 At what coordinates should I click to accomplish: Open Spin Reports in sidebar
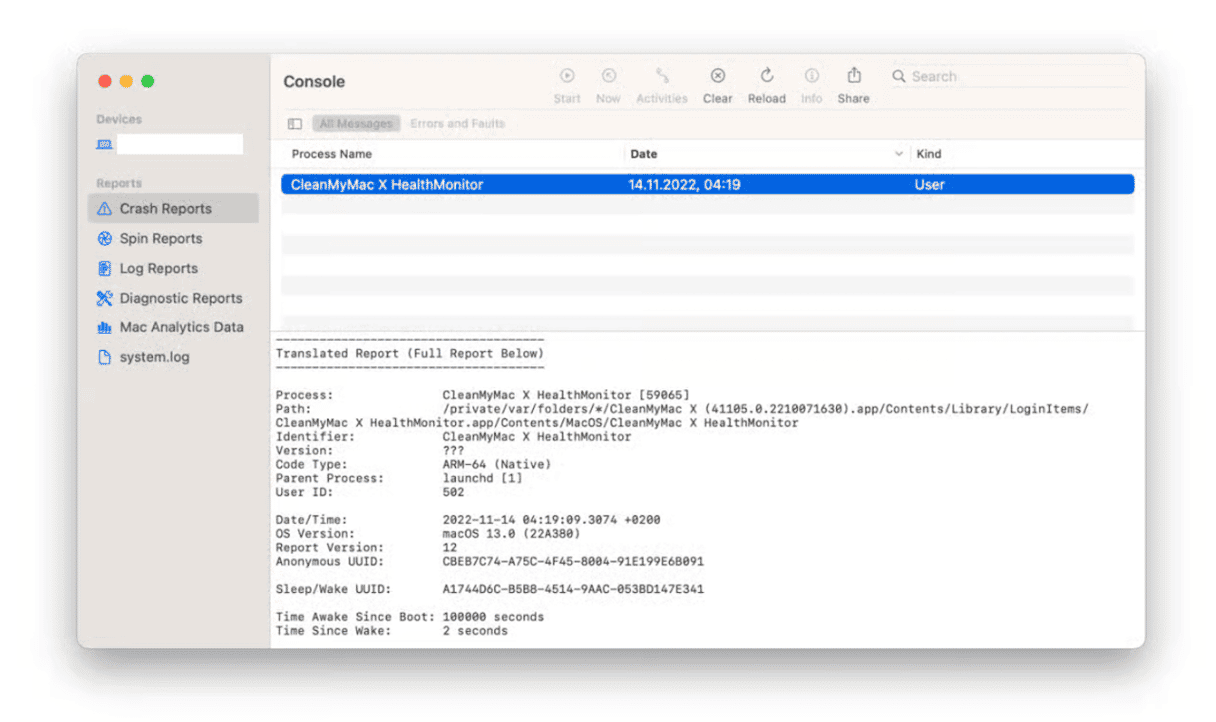click(x=160, y=239)
